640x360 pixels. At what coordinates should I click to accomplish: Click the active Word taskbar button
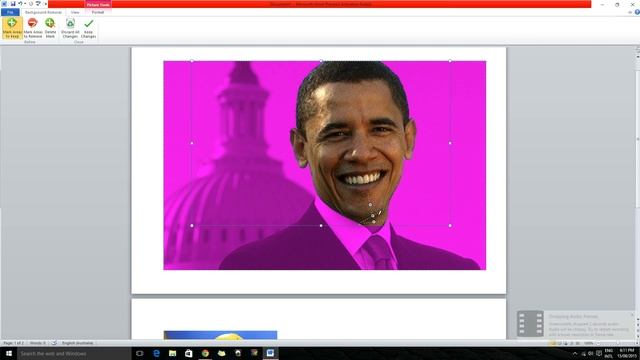point(270,353)
